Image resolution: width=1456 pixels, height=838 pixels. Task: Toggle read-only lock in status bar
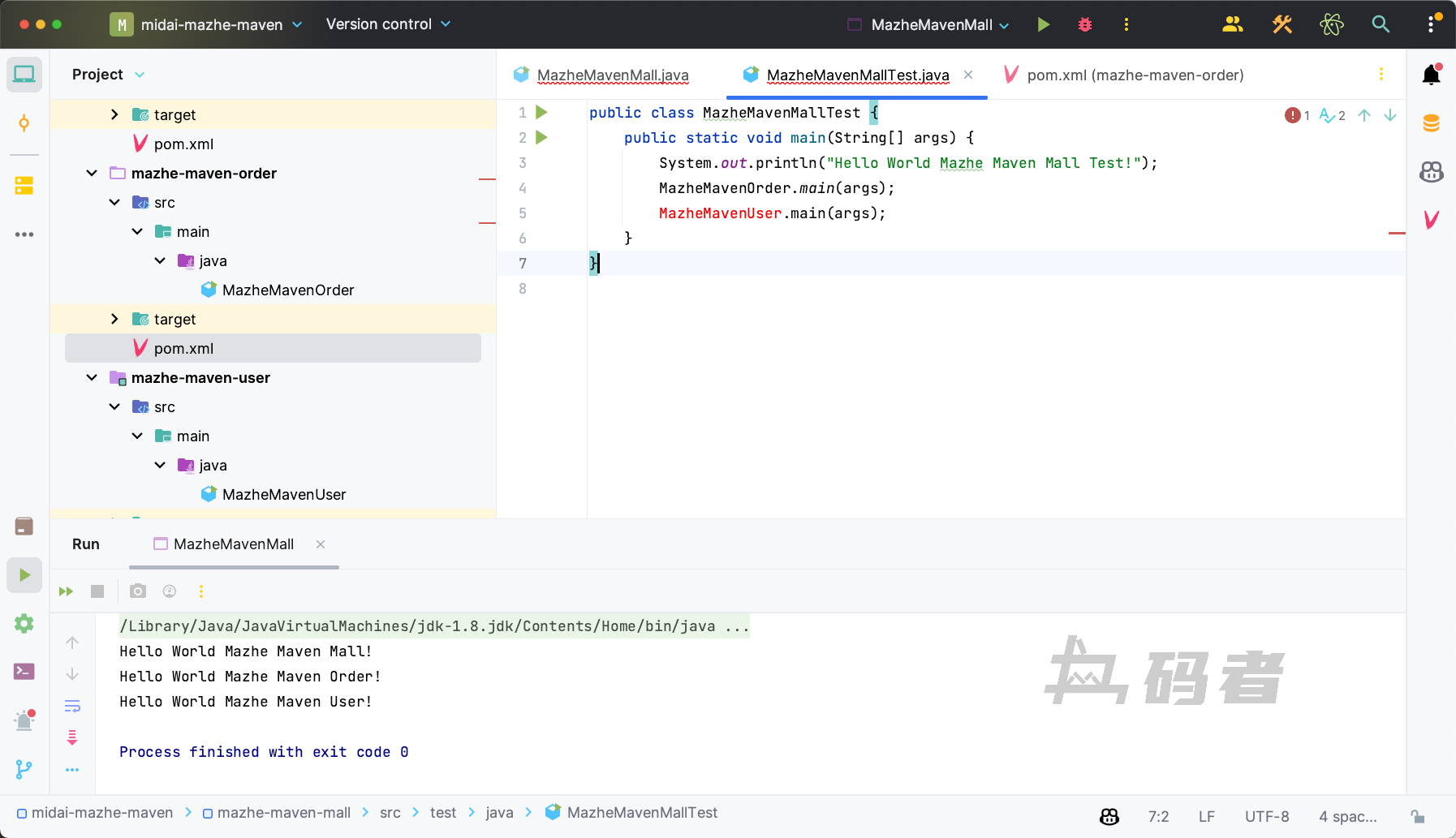coord(1418,816)
